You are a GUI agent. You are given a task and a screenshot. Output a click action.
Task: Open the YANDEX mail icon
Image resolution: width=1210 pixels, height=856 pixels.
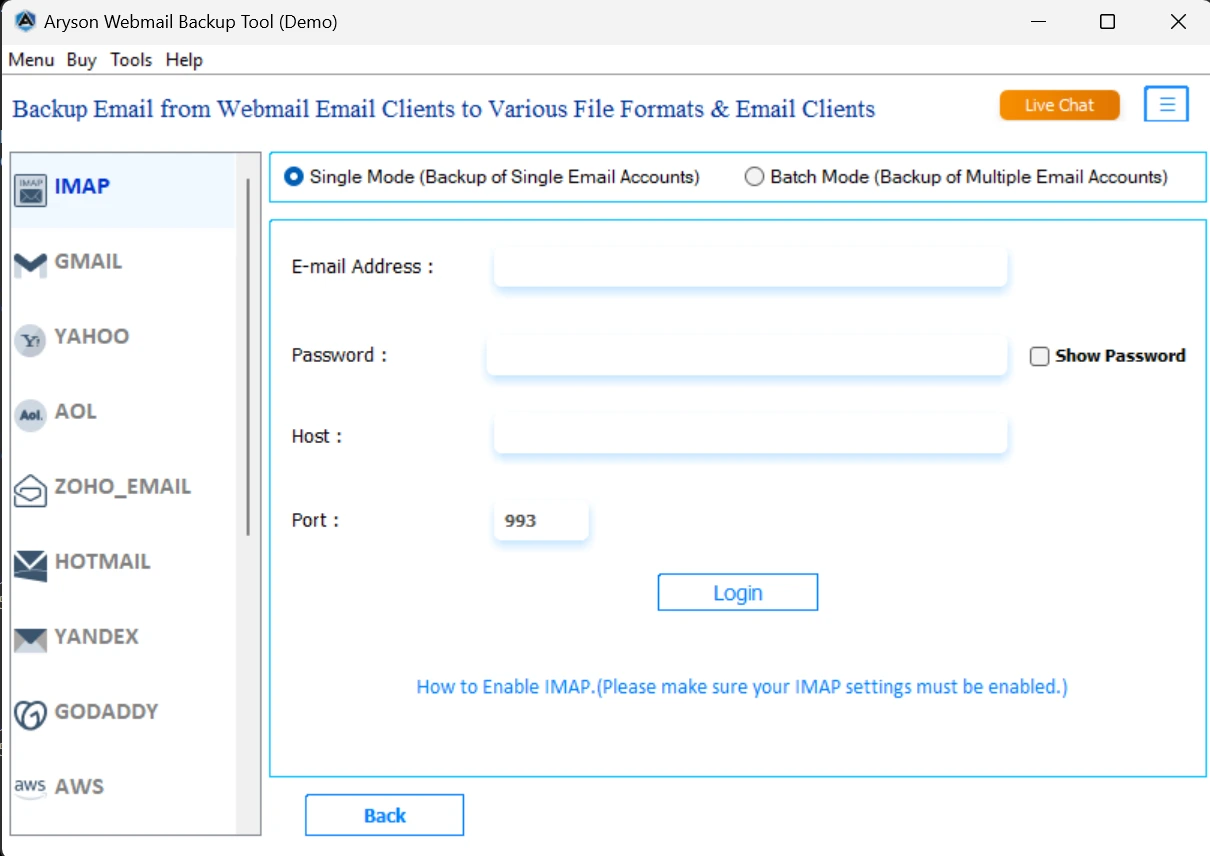(x=29, y=640)
